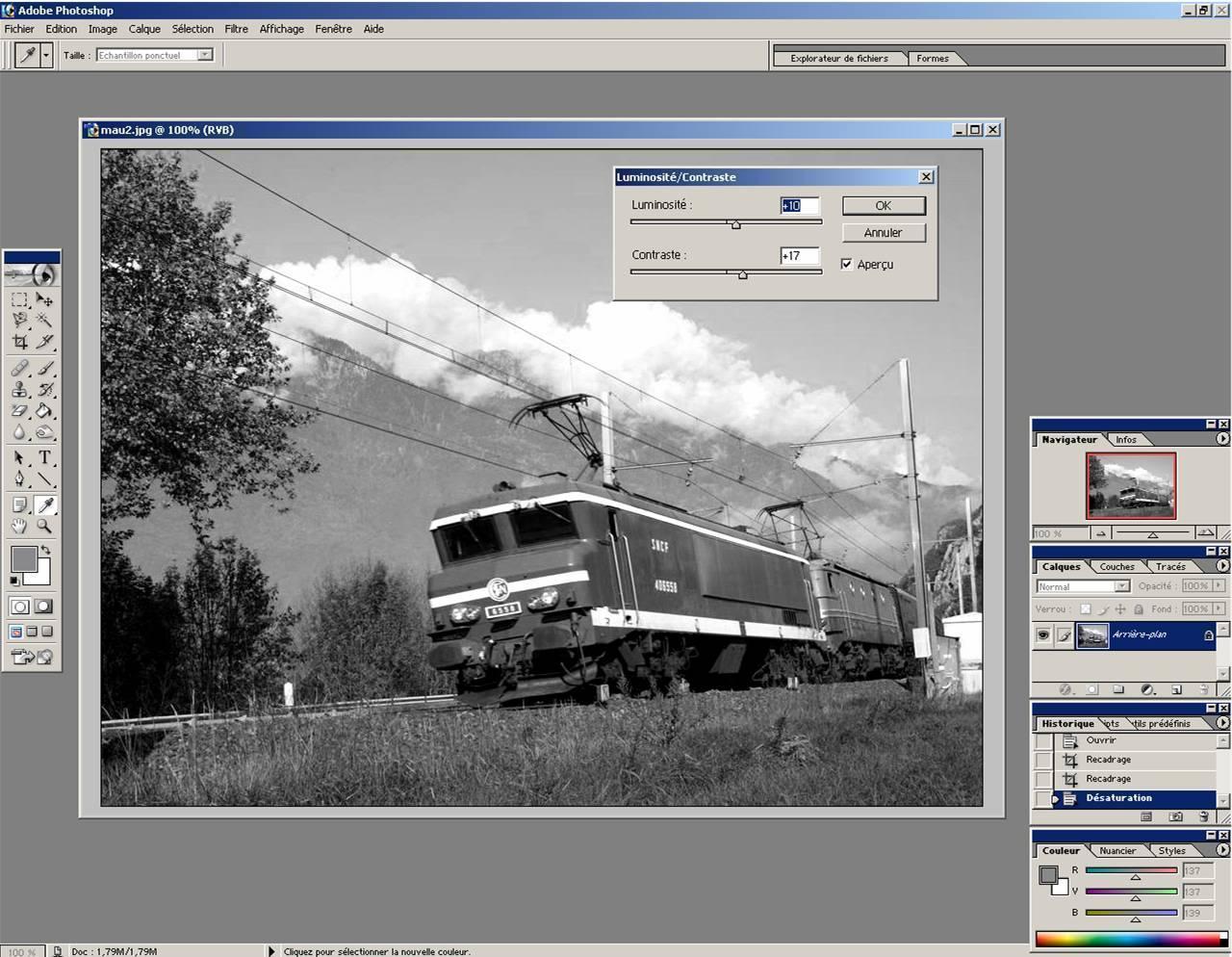Select the Magic Wand tool
The width and height of the screenshot is (1232, 957).
click(44, 320)
